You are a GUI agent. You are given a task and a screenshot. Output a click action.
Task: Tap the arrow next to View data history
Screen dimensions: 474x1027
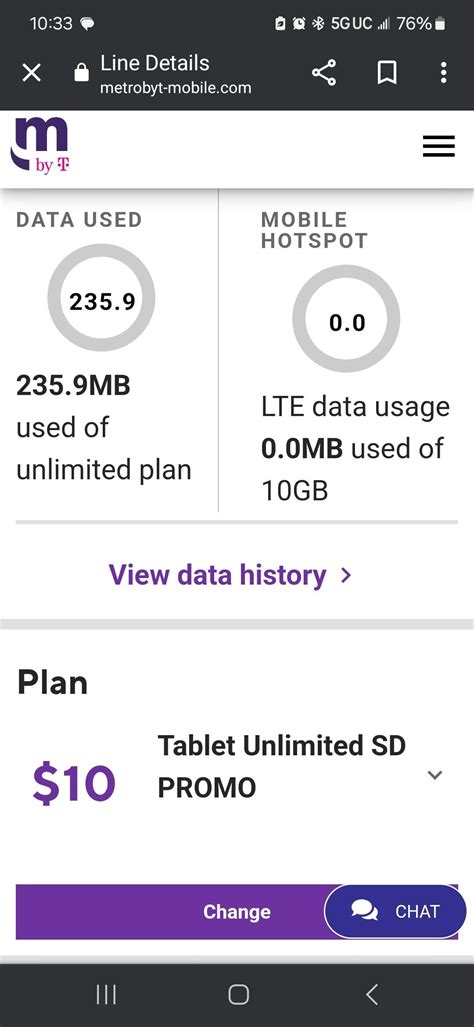click(x=346, y=576)
